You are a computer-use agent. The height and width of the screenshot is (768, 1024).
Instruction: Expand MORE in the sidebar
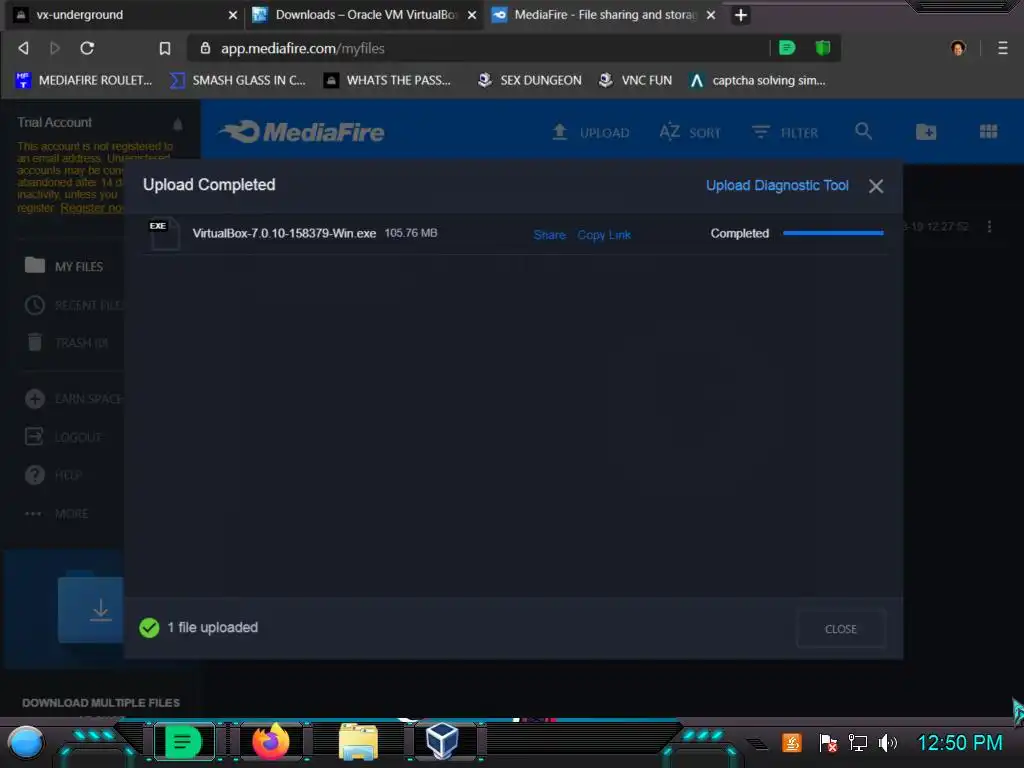coord(57,514)
